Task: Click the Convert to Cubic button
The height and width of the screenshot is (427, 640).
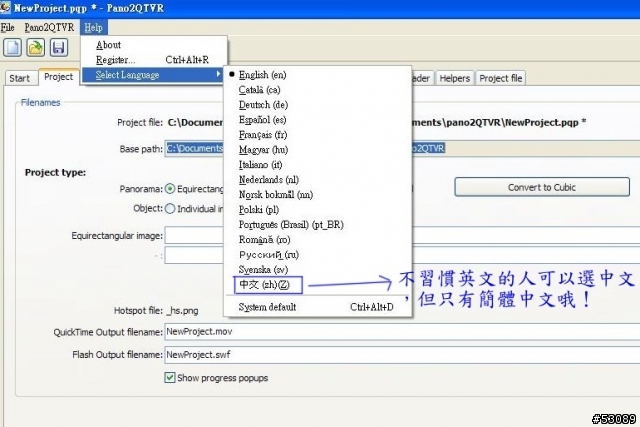Action: coord(542,187)
